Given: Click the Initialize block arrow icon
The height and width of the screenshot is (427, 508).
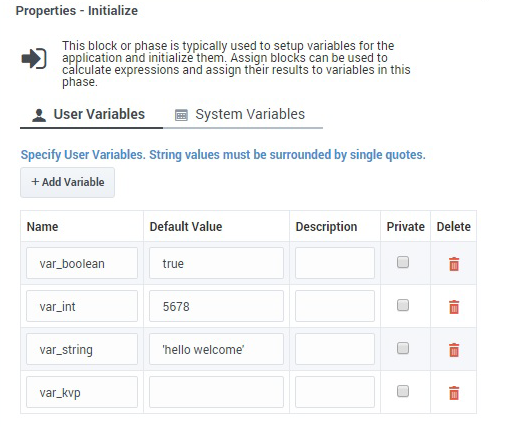Looking at the screenshot, I should click(34, 59).
